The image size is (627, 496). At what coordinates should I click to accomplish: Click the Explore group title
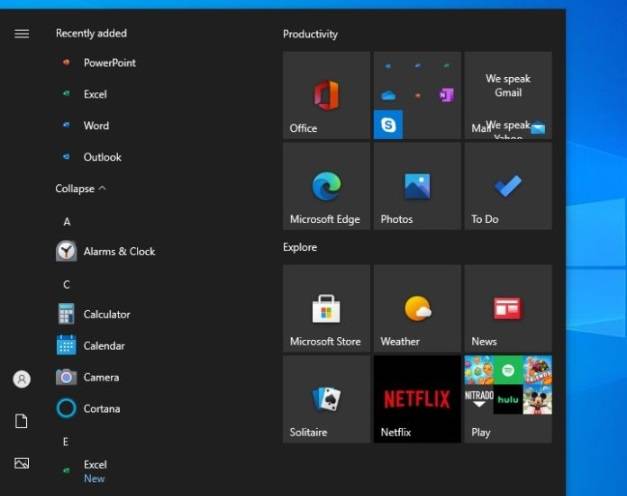300,247
